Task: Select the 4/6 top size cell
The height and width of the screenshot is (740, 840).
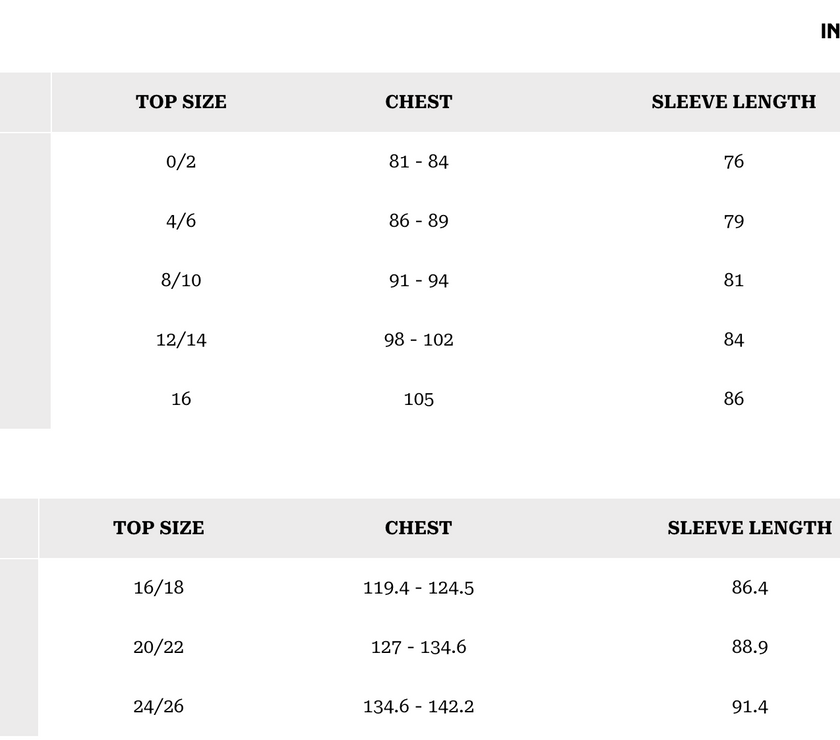Action: click(181, 221)
